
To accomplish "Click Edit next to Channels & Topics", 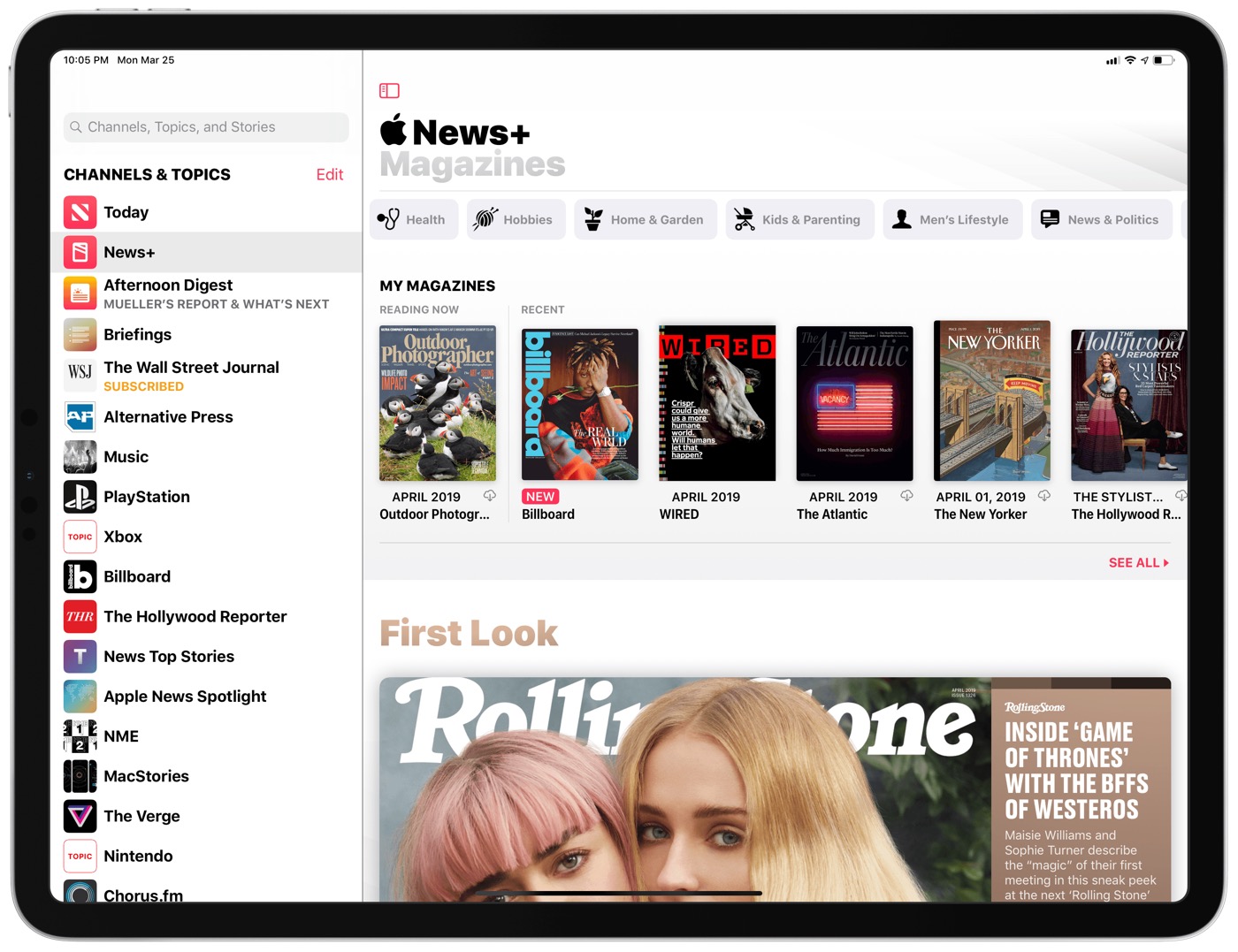I will click(330, 174).
